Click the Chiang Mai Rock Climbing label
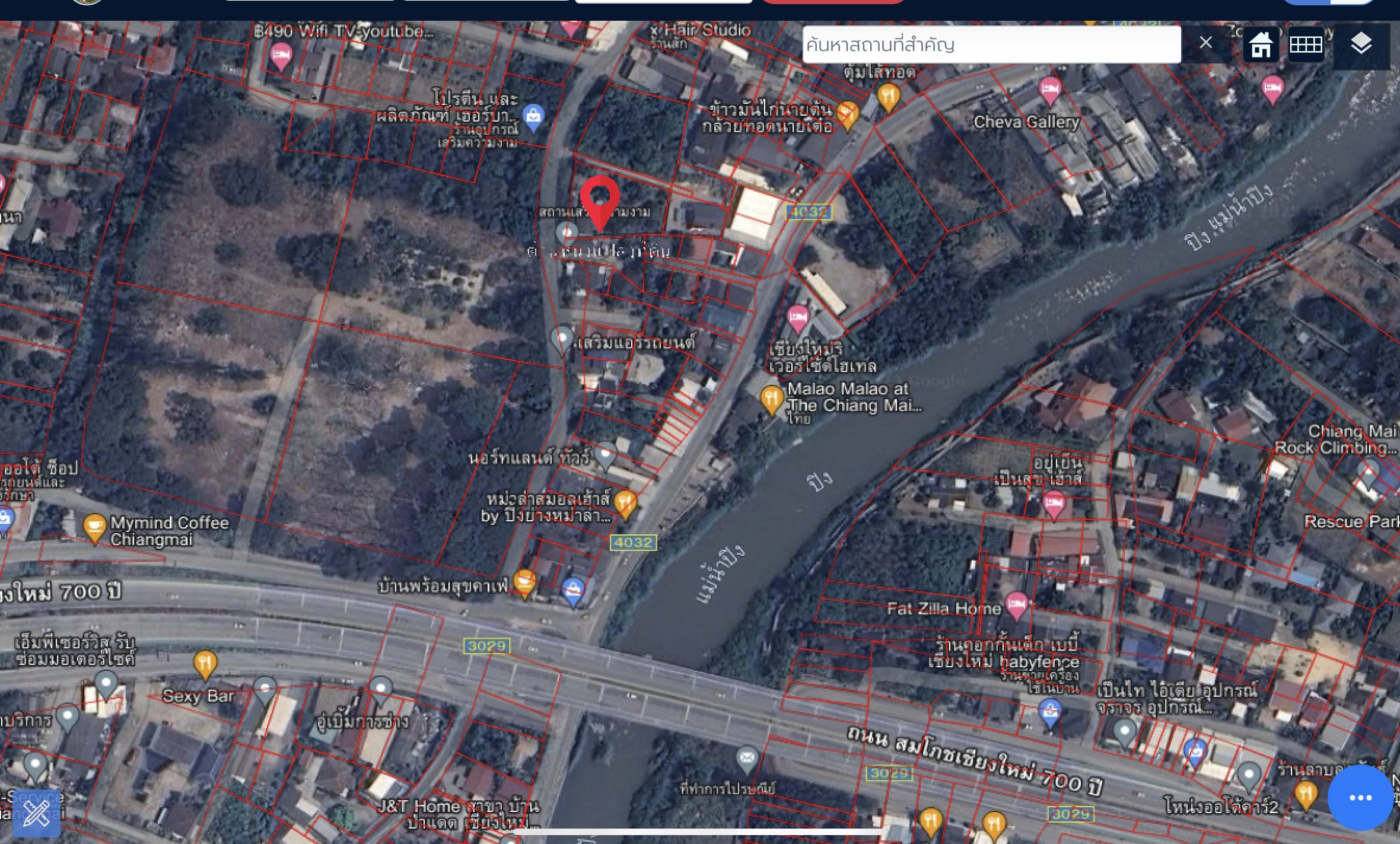Viewport: 1400px width, 844px height. pyautogui.click(x=1337, y=439)
